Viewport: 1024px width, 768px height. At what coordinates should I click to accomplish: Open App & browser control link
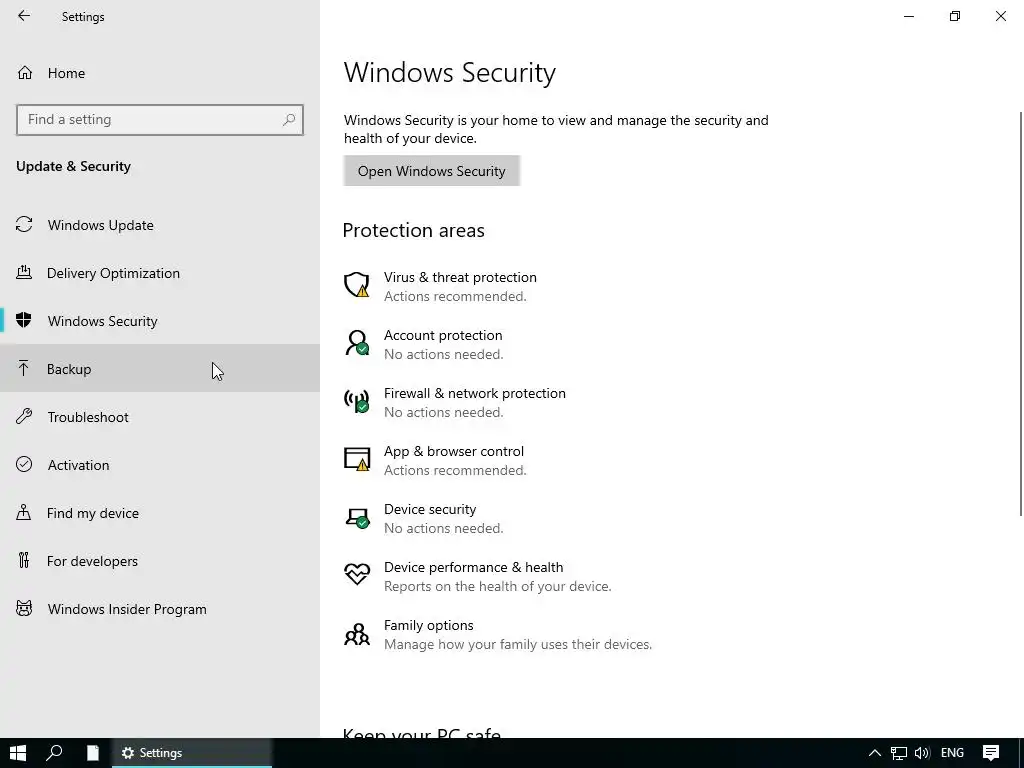[454, 451]
